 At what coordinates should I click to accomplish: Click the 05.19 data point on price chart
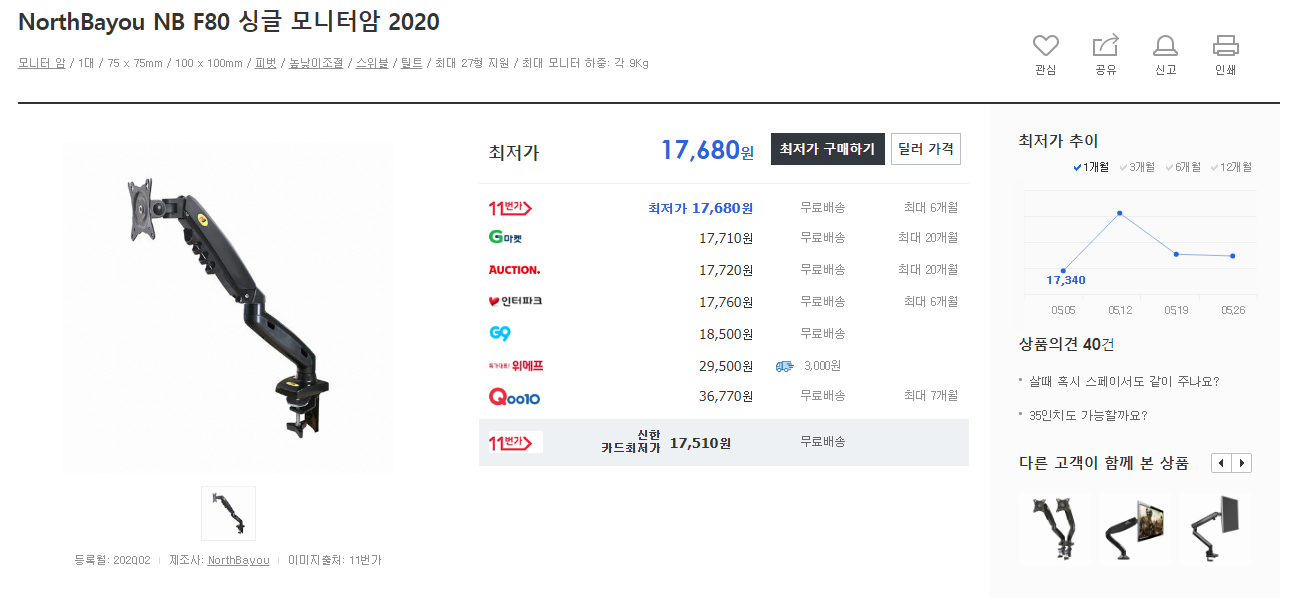1176,254
